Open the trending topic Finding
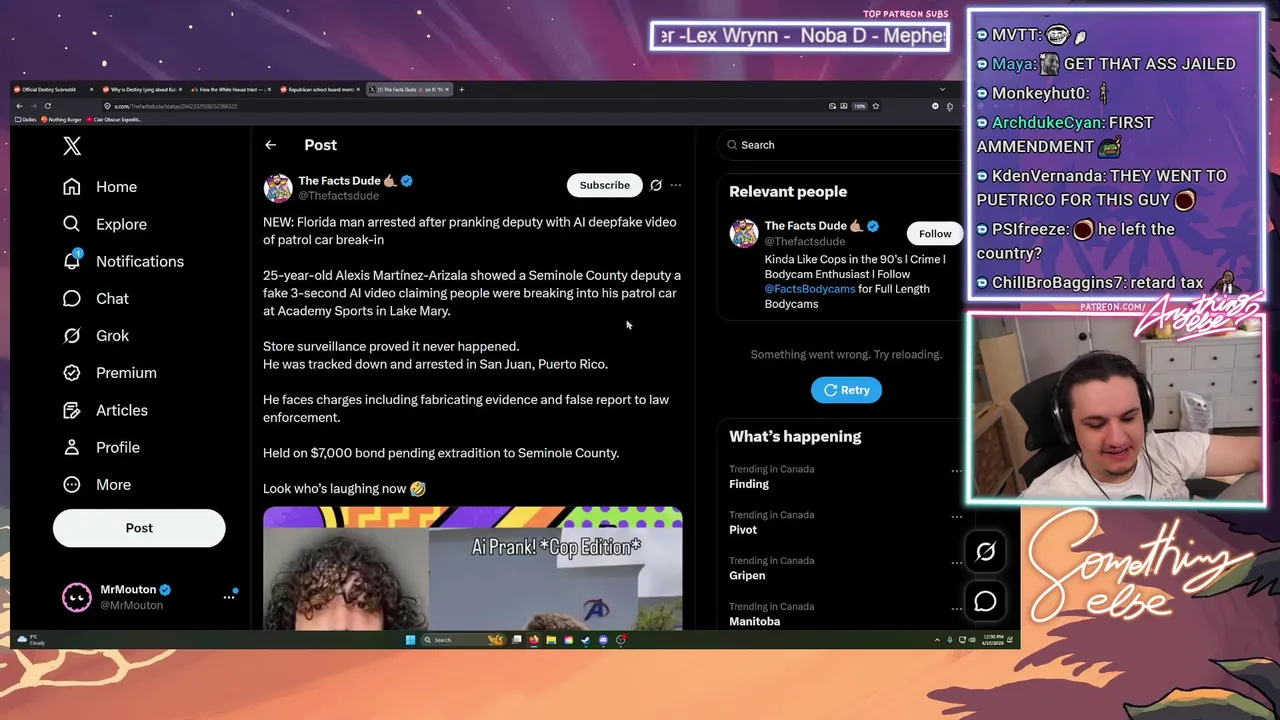Viewport: 1280px width, 720px height. (749, 484)
